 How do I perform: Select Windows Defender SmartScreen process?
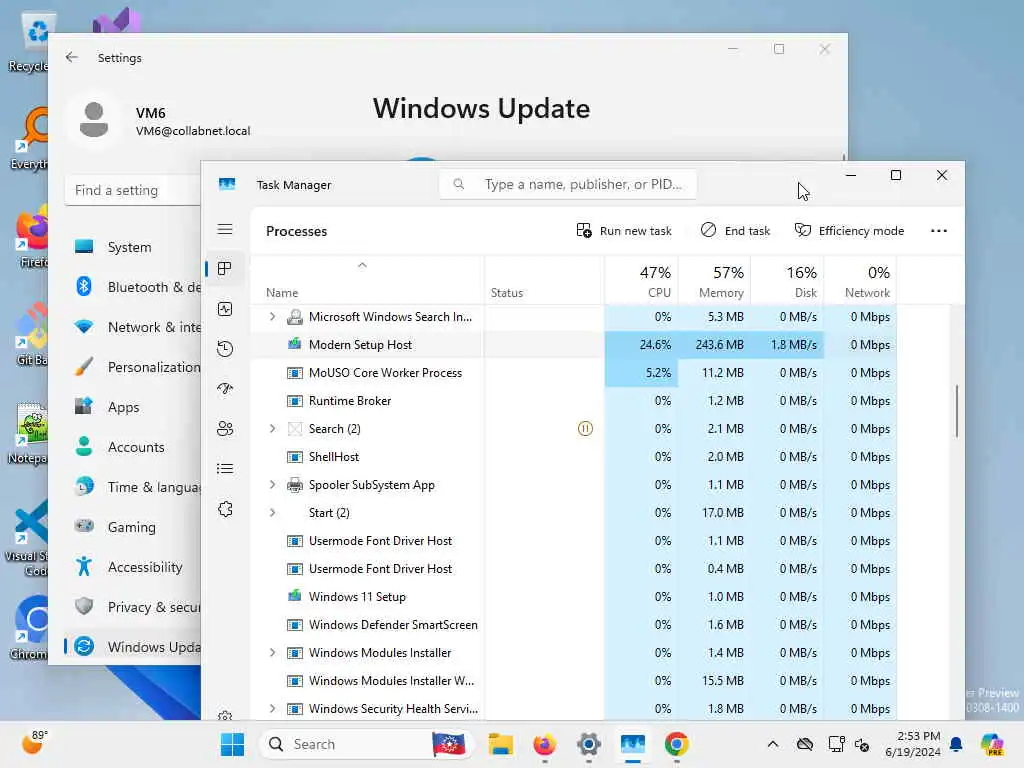(573, 625)
